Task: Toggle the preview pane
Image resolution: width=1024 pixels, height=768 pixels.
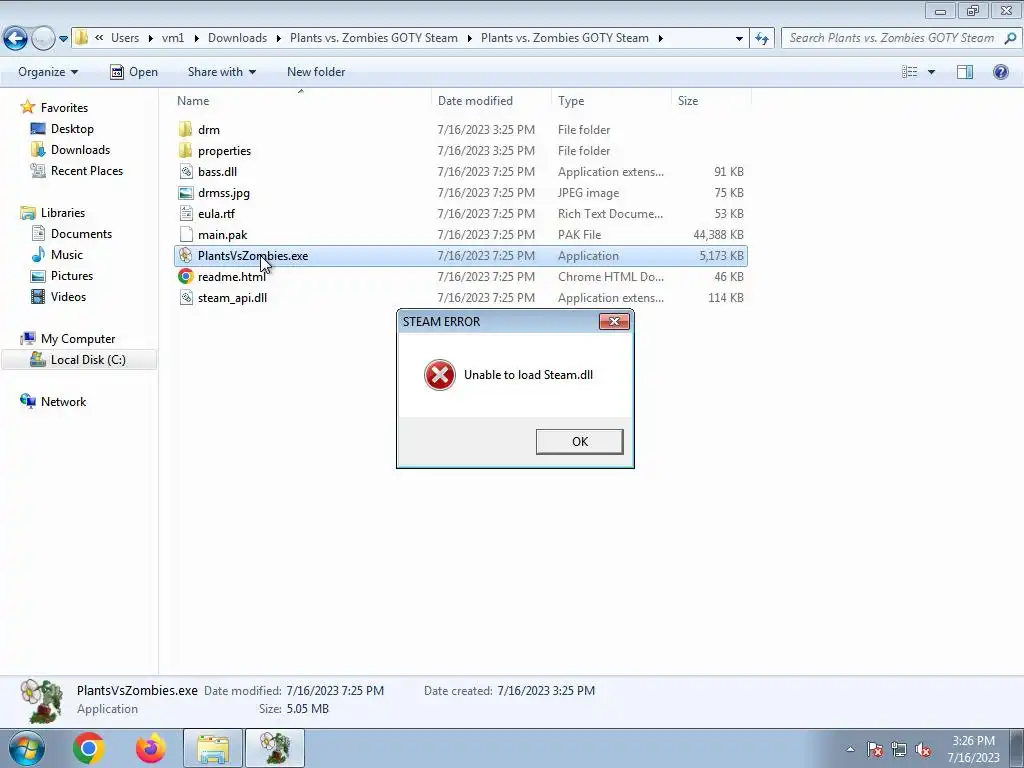Action: [965, 72]
